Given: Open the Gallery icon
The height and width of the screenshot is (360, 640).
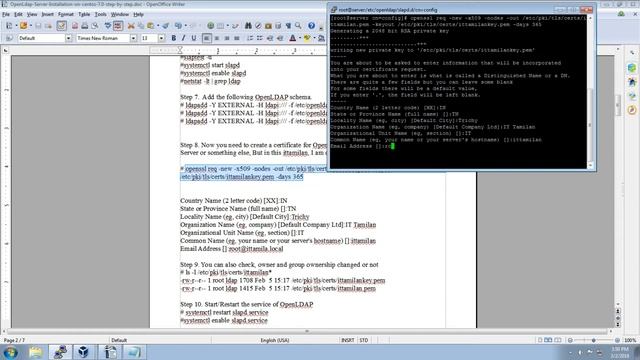Looking at the screenshot, I should 268,26.
